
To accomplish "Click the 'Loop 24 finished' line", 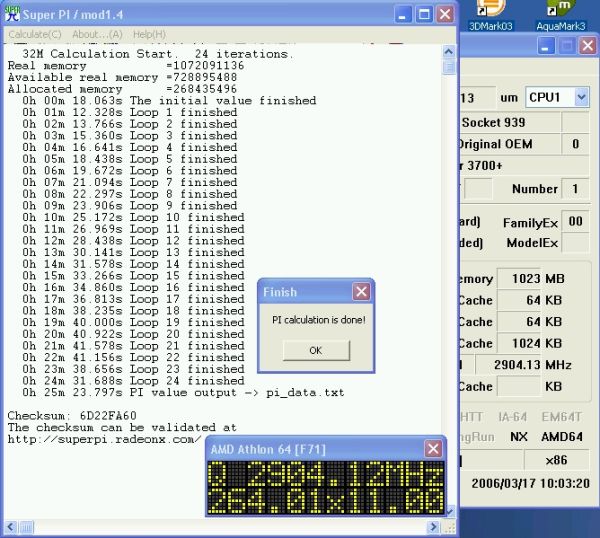I will pyautogui.click(x=133, y=381).
